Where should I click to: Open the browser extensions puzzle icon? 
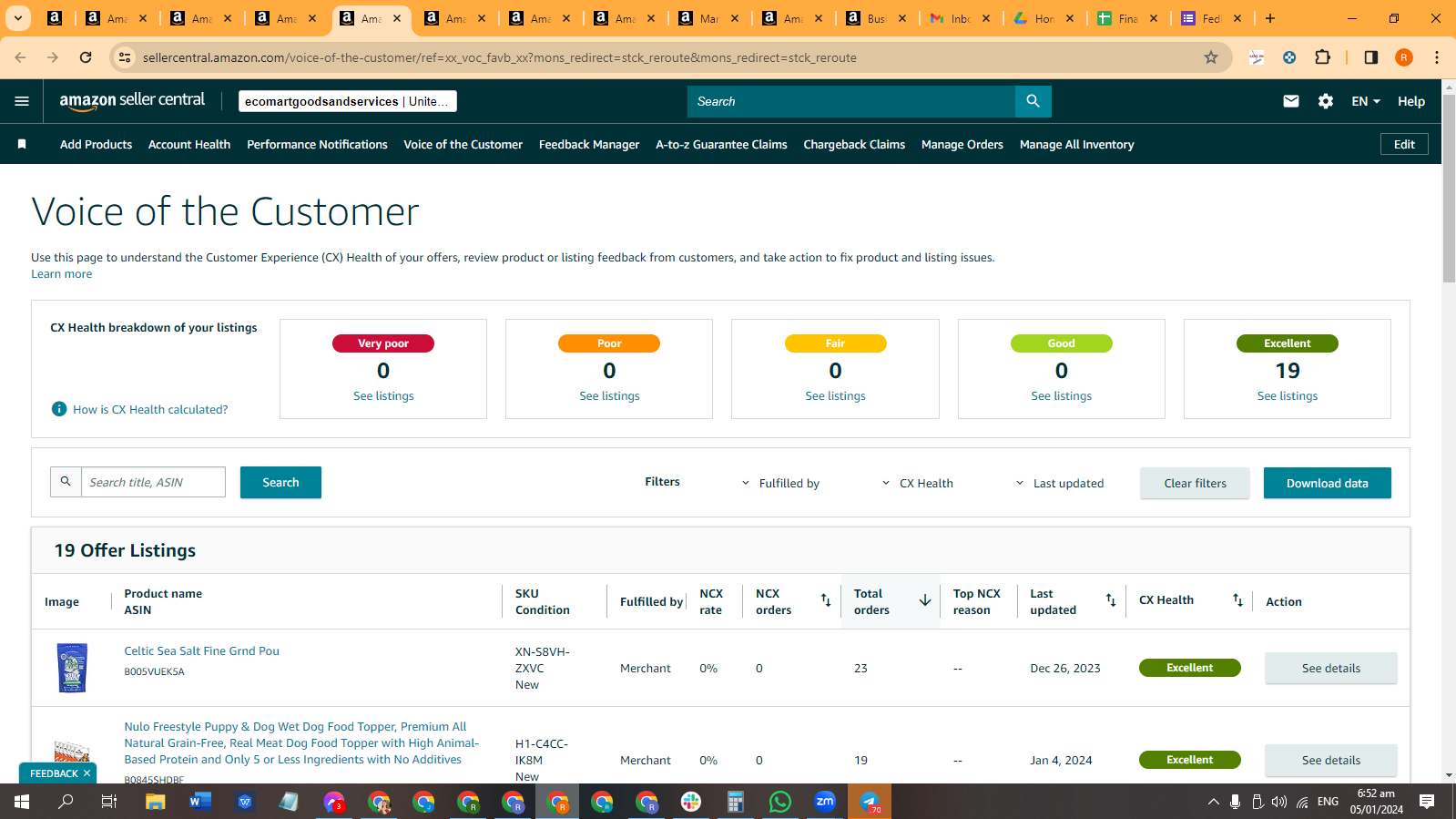tap(1323, 57)
